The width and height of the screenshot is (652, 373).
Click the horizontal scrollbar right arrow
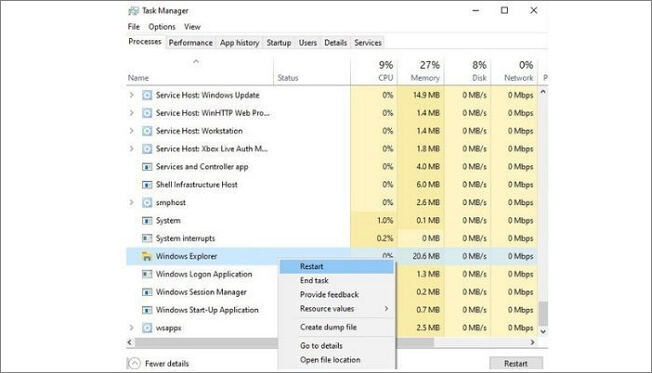[532, 342]
